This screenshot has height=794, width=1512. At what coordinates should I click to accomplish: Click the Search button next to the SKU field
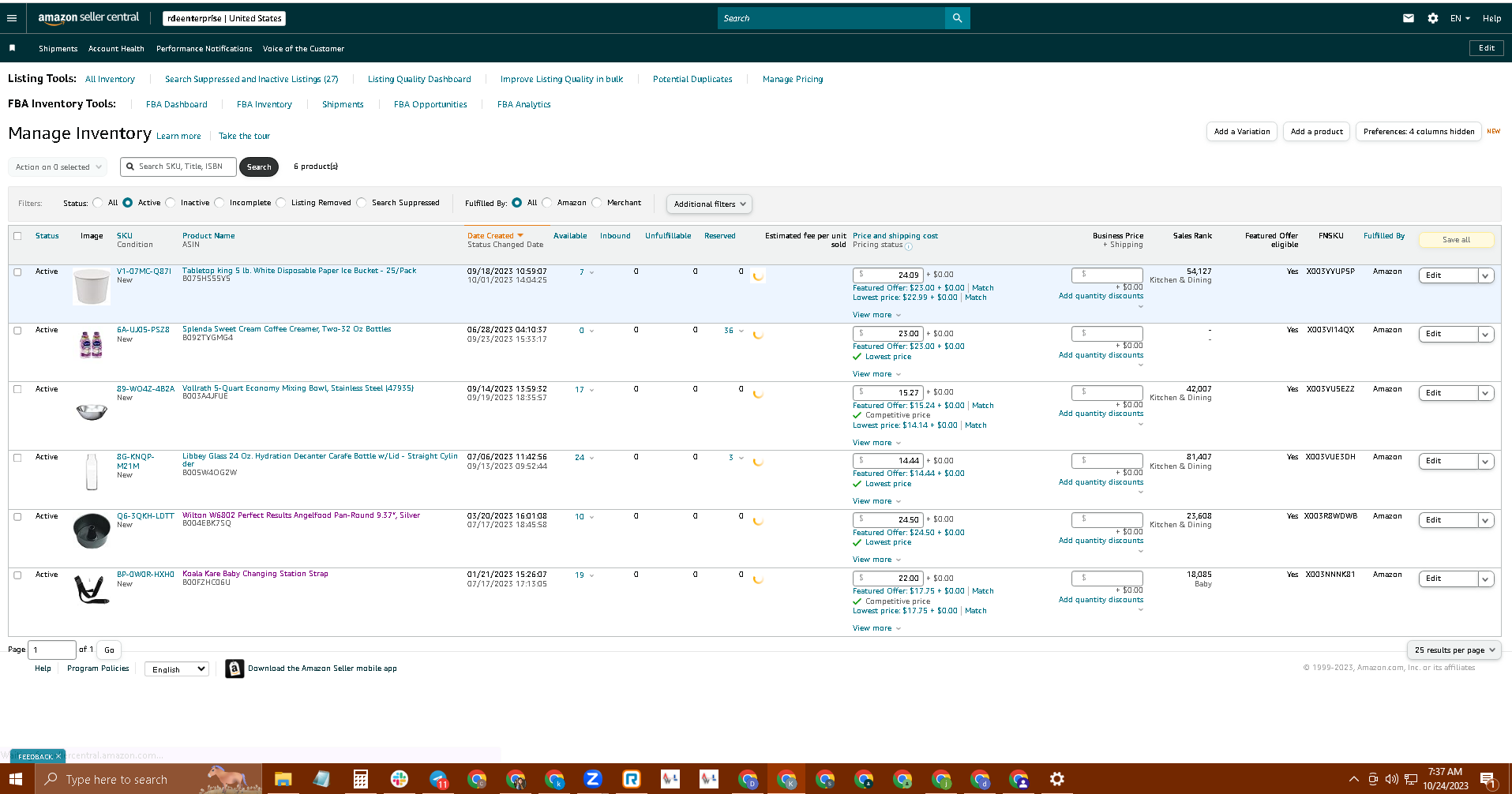(259, 167)
